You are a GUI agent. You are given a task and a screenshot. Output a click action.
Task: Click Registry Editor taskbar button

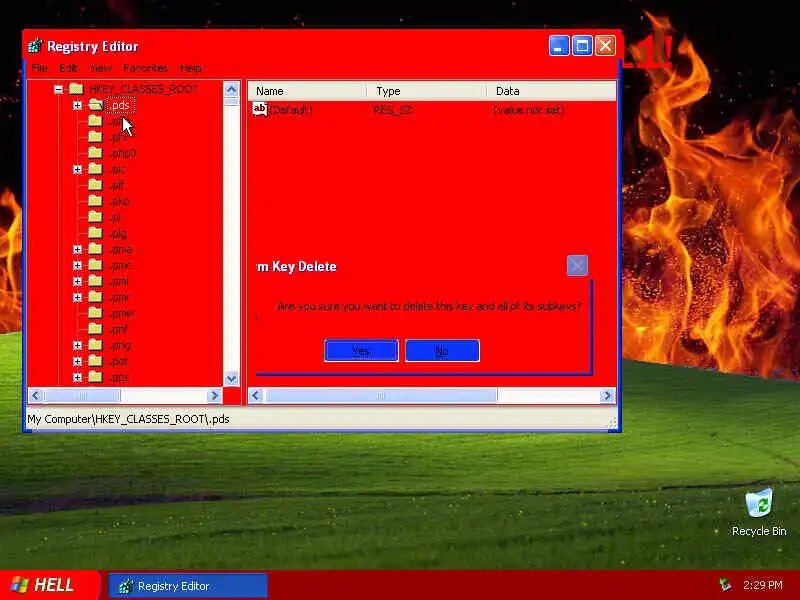188,586
